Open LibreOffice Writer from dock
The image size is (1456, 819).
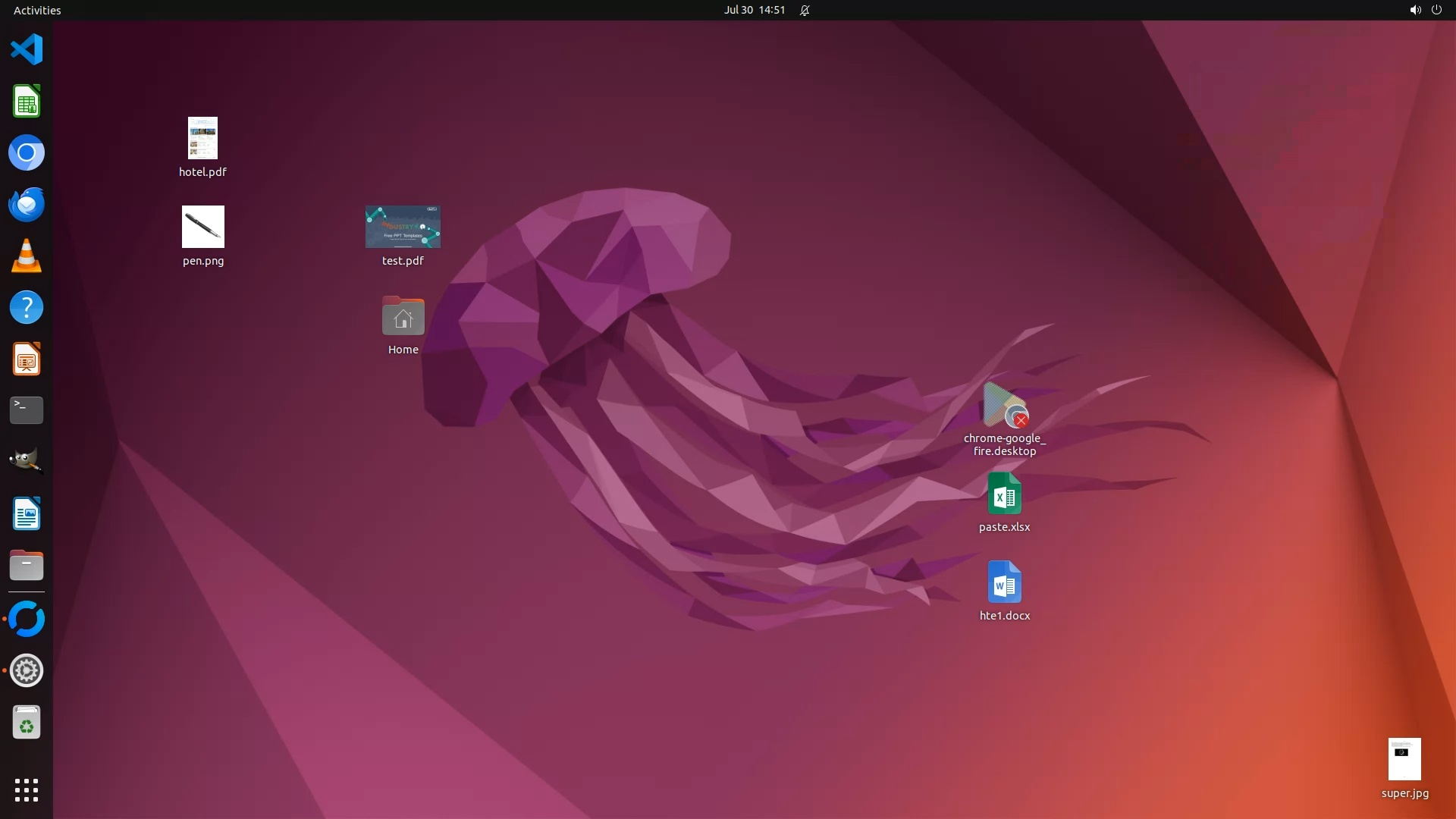click(x=27, y=514)
